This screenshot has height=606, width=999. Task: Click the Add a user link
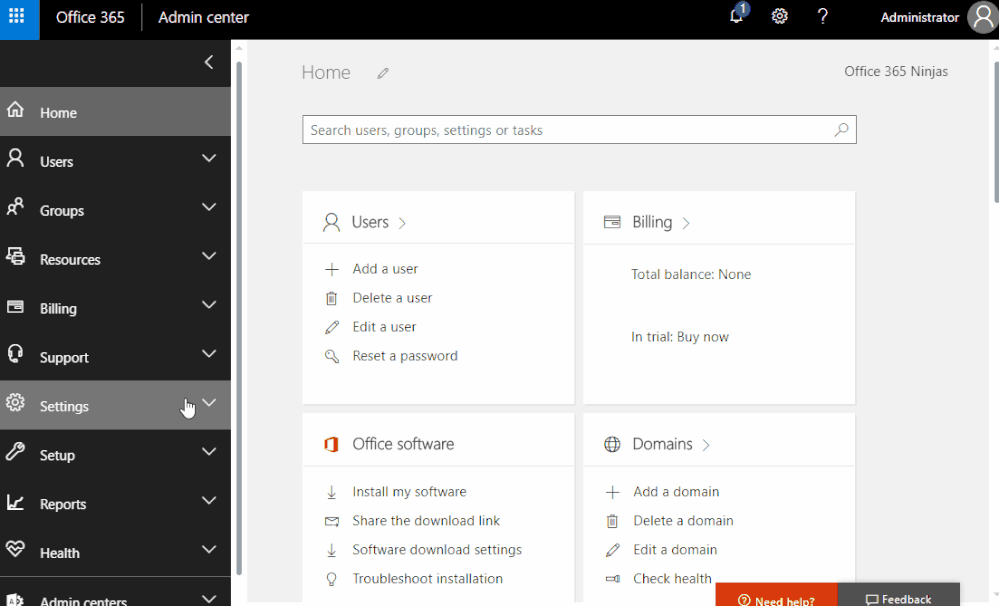(385, 269)
